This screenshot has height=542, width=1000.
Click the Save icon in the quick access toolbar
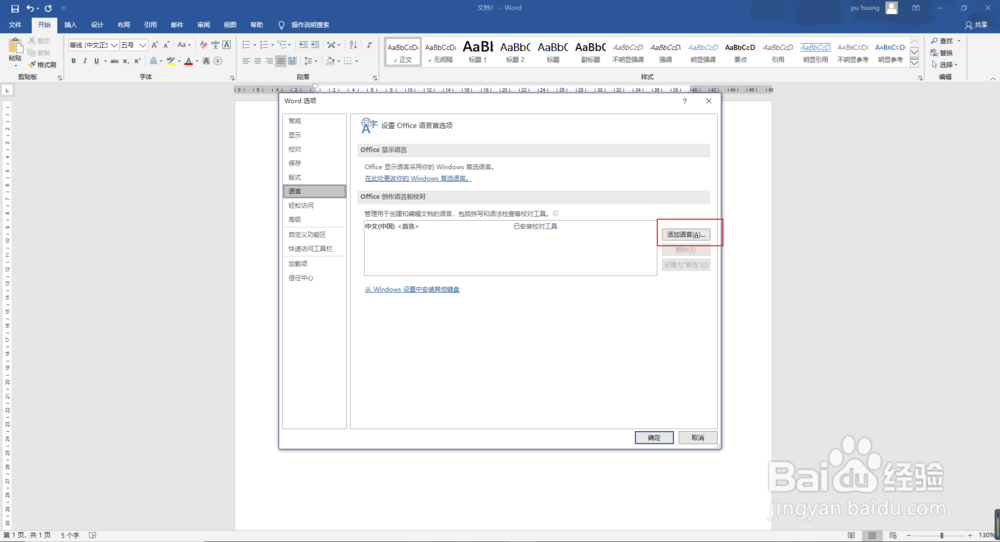pyautogui.click(x=15, y=8)
